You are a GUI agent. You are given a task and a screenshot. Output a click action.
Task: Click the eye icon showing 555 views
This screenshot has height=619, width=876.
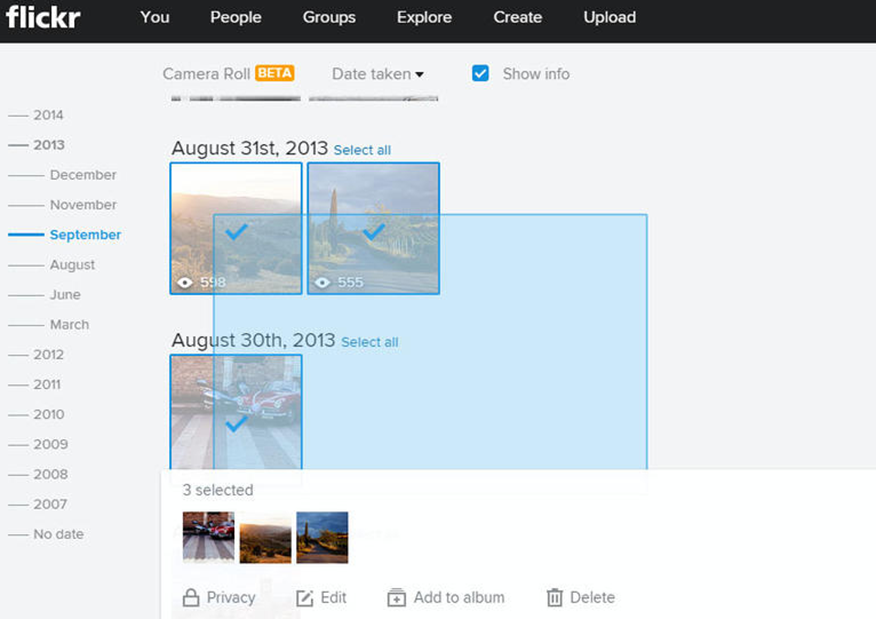[x=322, y=283]
